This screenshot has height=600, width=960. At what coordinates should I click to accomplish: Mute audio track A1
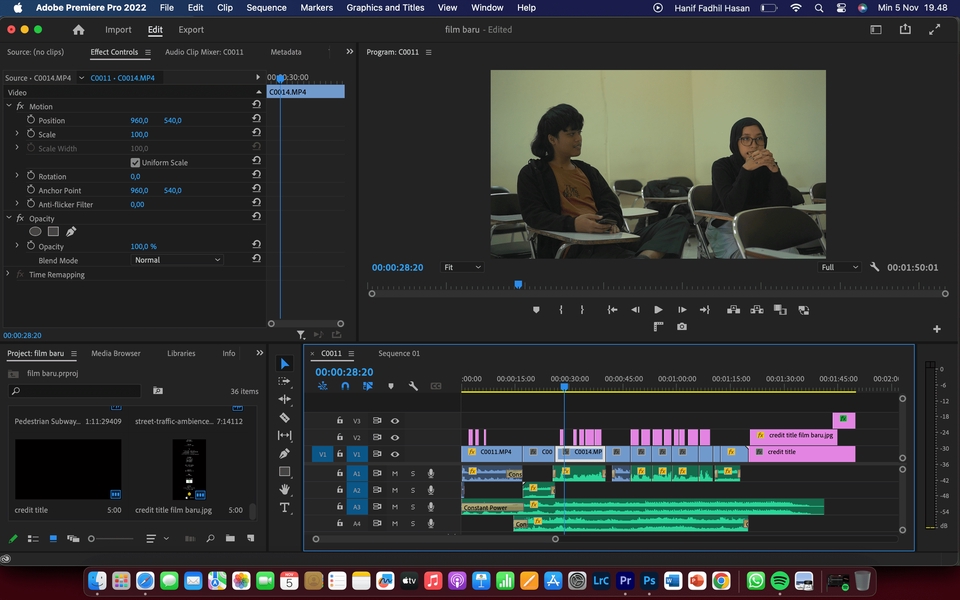tap(395, 474)
